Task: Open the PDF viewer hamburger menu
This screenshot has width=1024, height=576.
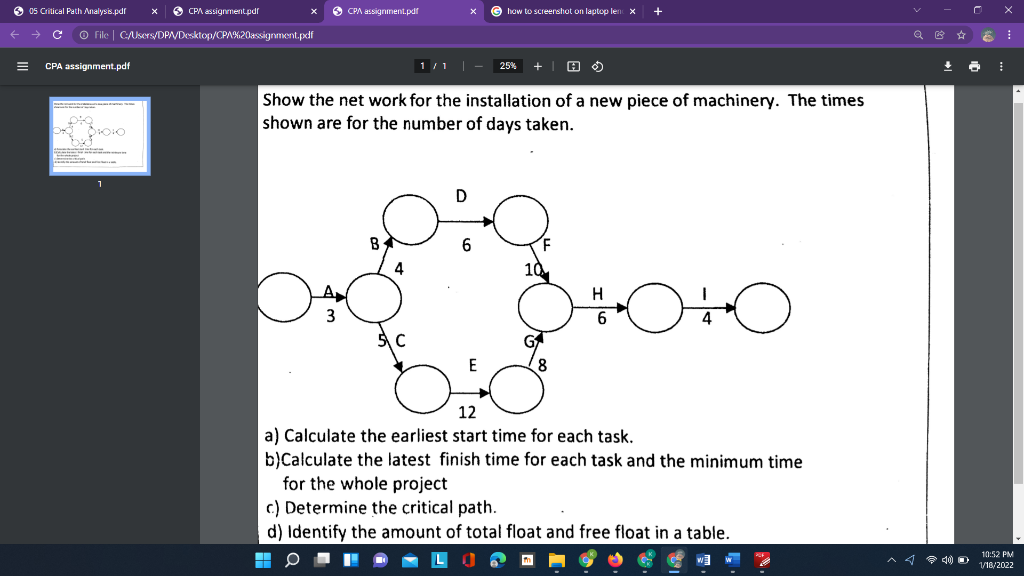Action: point(21,67)
